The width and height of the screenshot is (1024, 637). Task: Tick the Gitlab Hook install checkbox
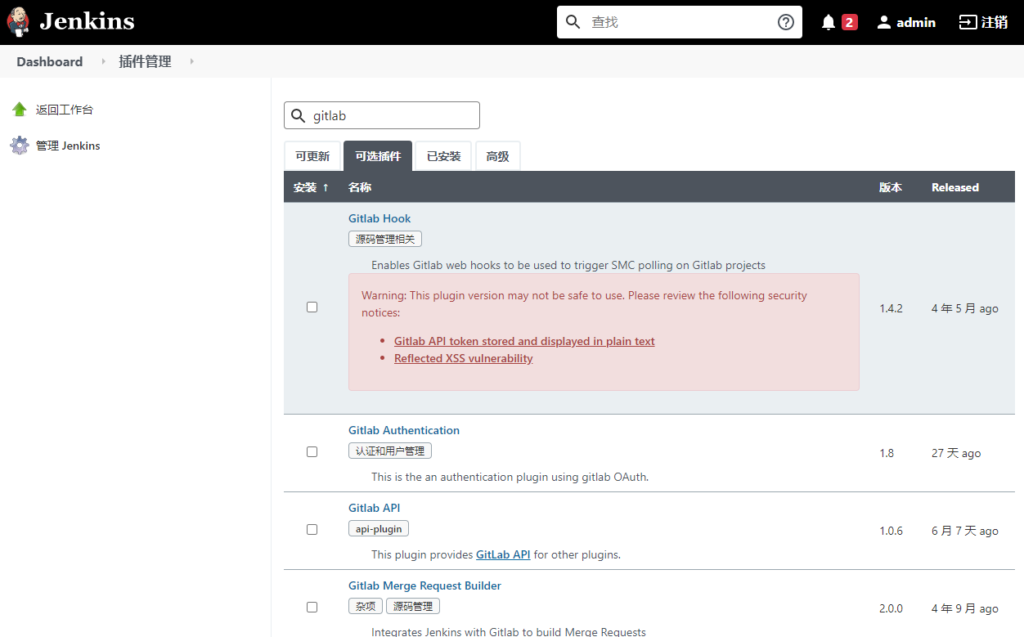312,307
